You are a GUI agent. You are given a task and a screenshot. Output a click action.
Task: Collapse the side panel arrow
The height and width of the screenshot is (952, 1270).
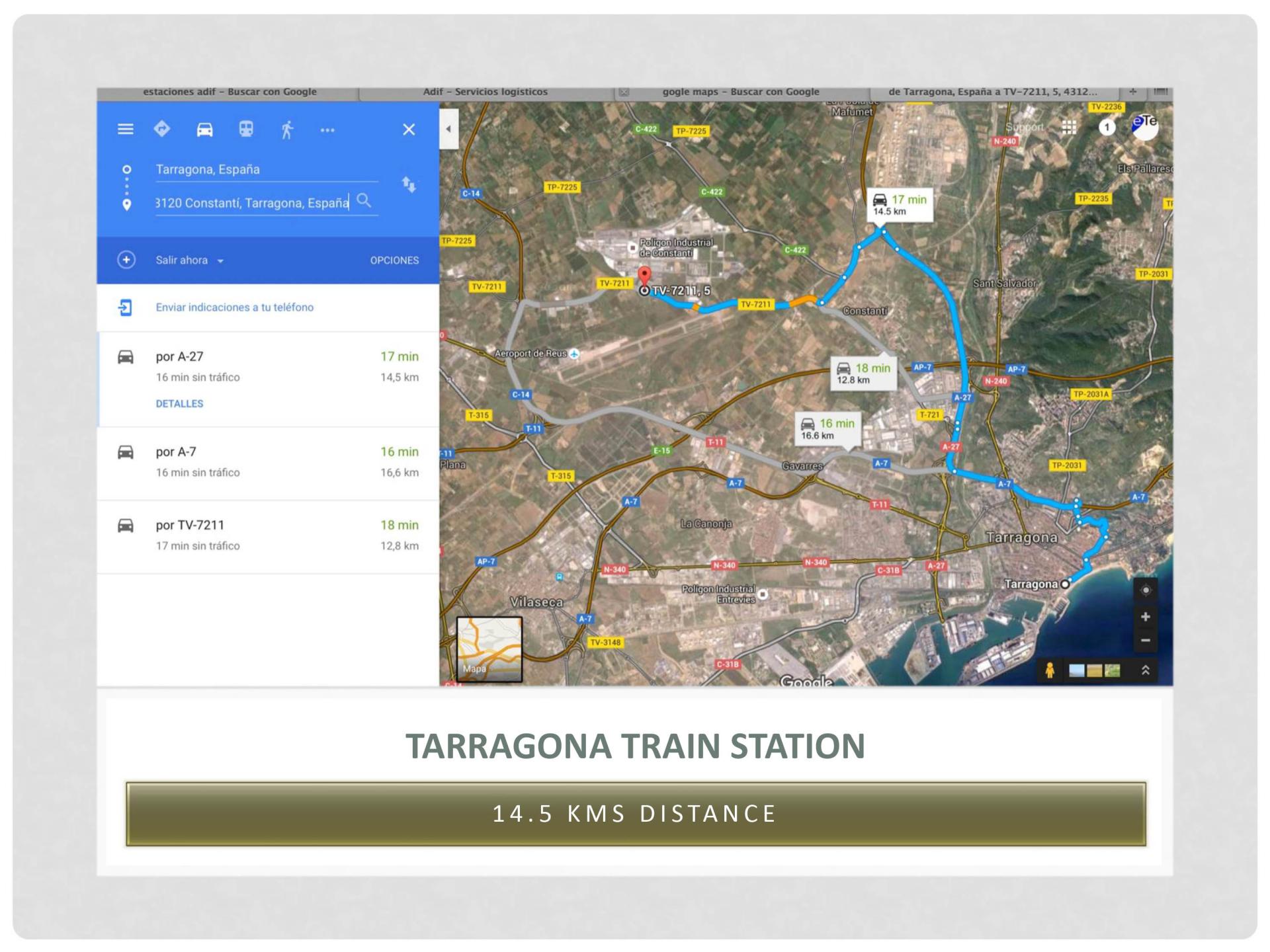(x=448, y=129)
